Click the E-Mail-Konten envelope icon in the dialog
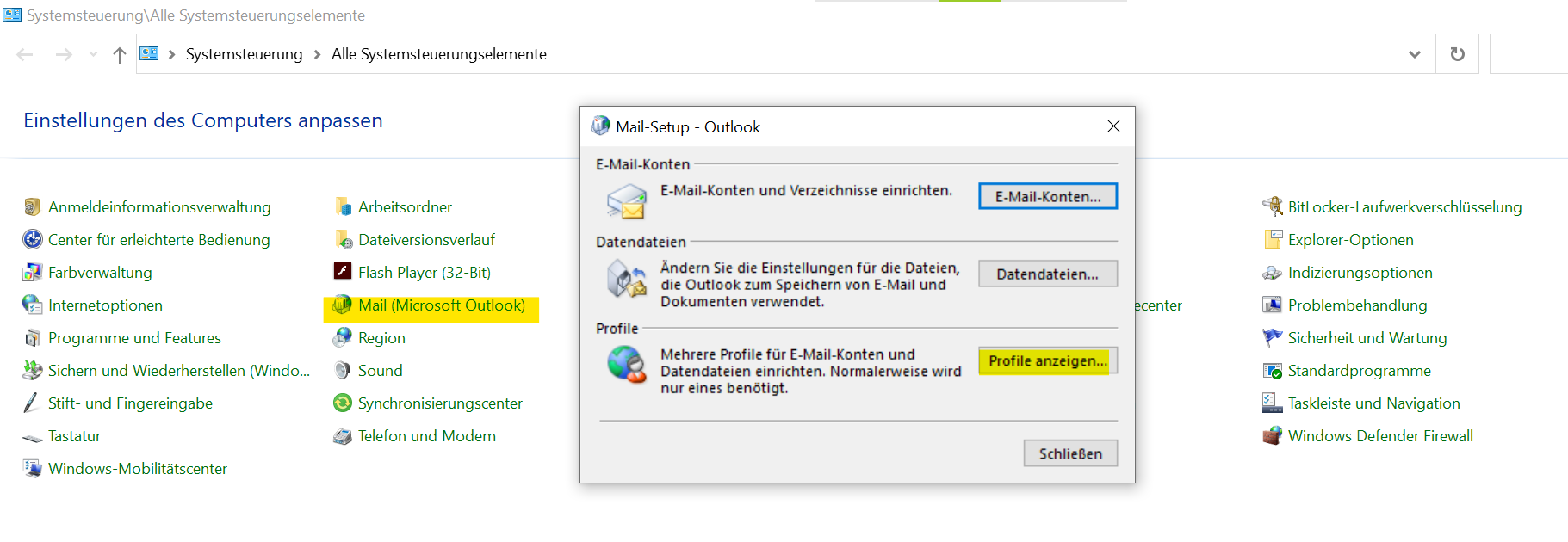 [x=626, y=201]
